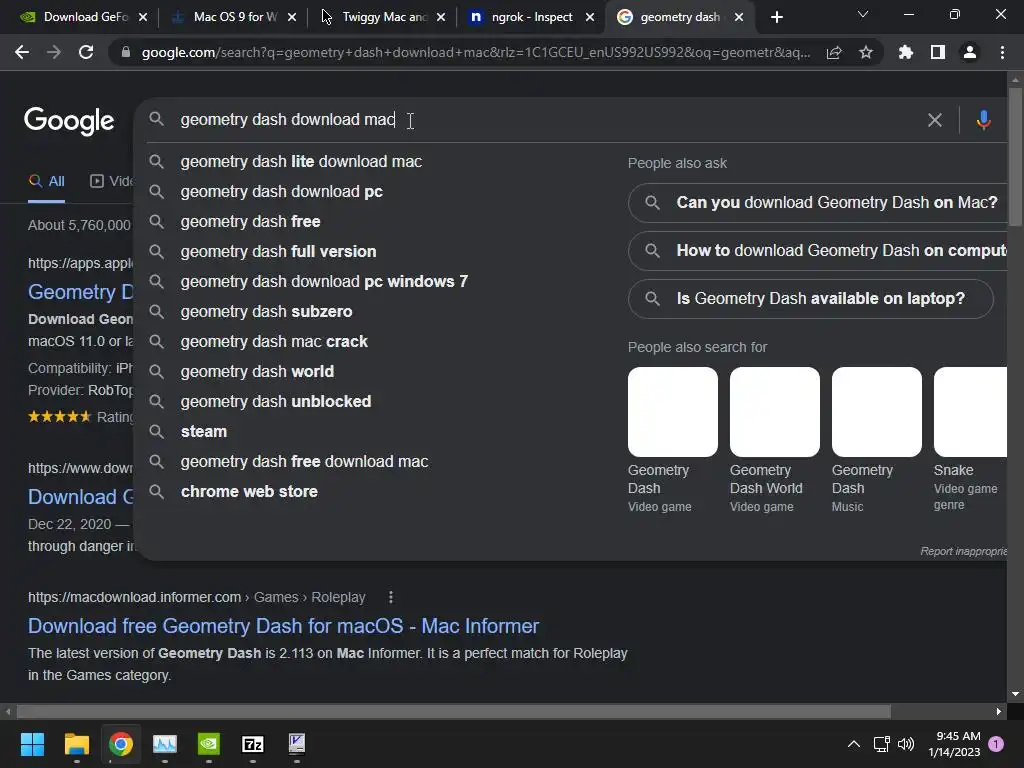Click the vertical page scrollbar thumb
Image resolution: width=1024 pixels, height=768 pixels.
click(x=1015, y=157)
